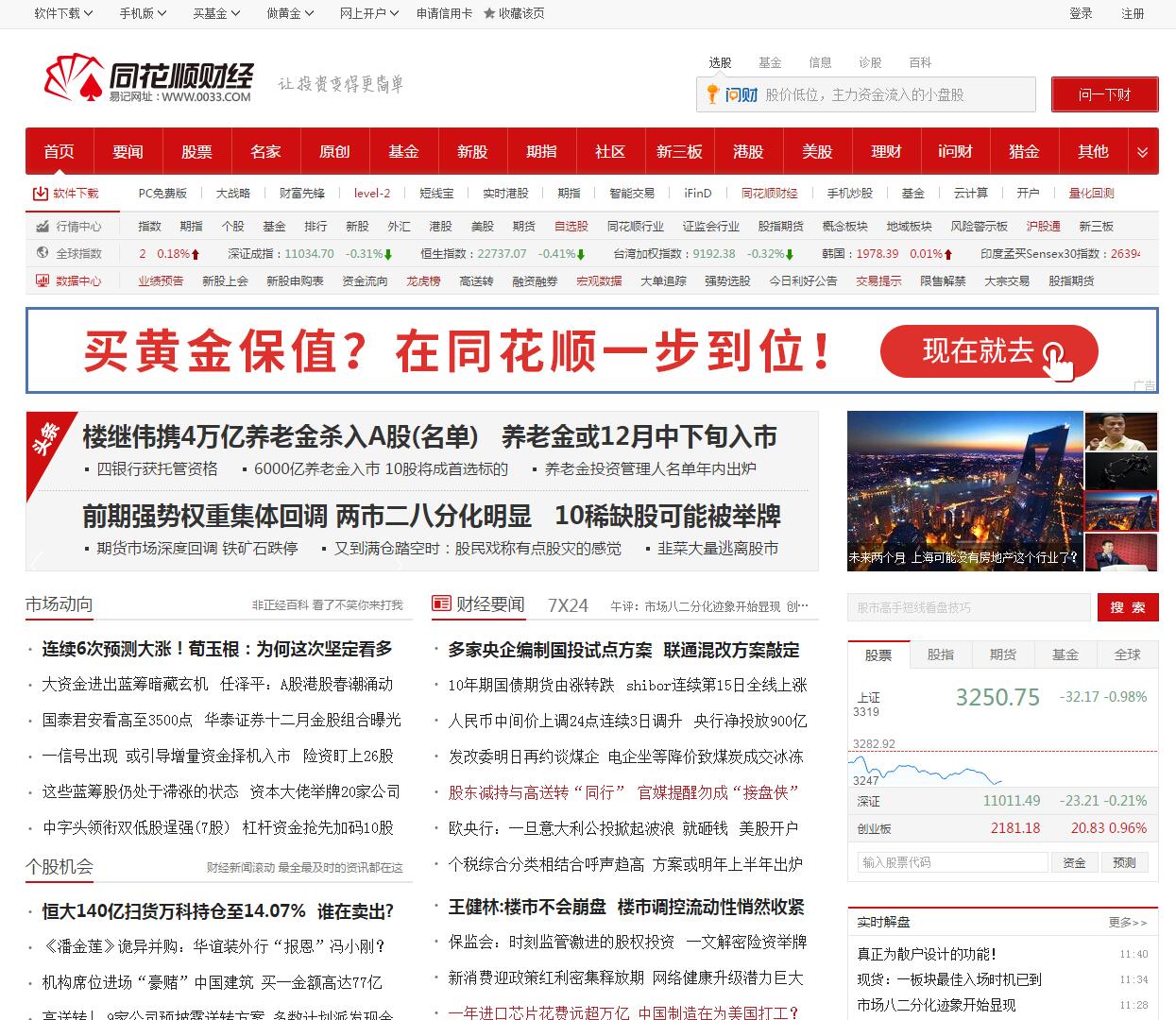1176x1020 pixels.
Task: Expand the red nav bar double-chevron
Action: [x=1142, y=152]
